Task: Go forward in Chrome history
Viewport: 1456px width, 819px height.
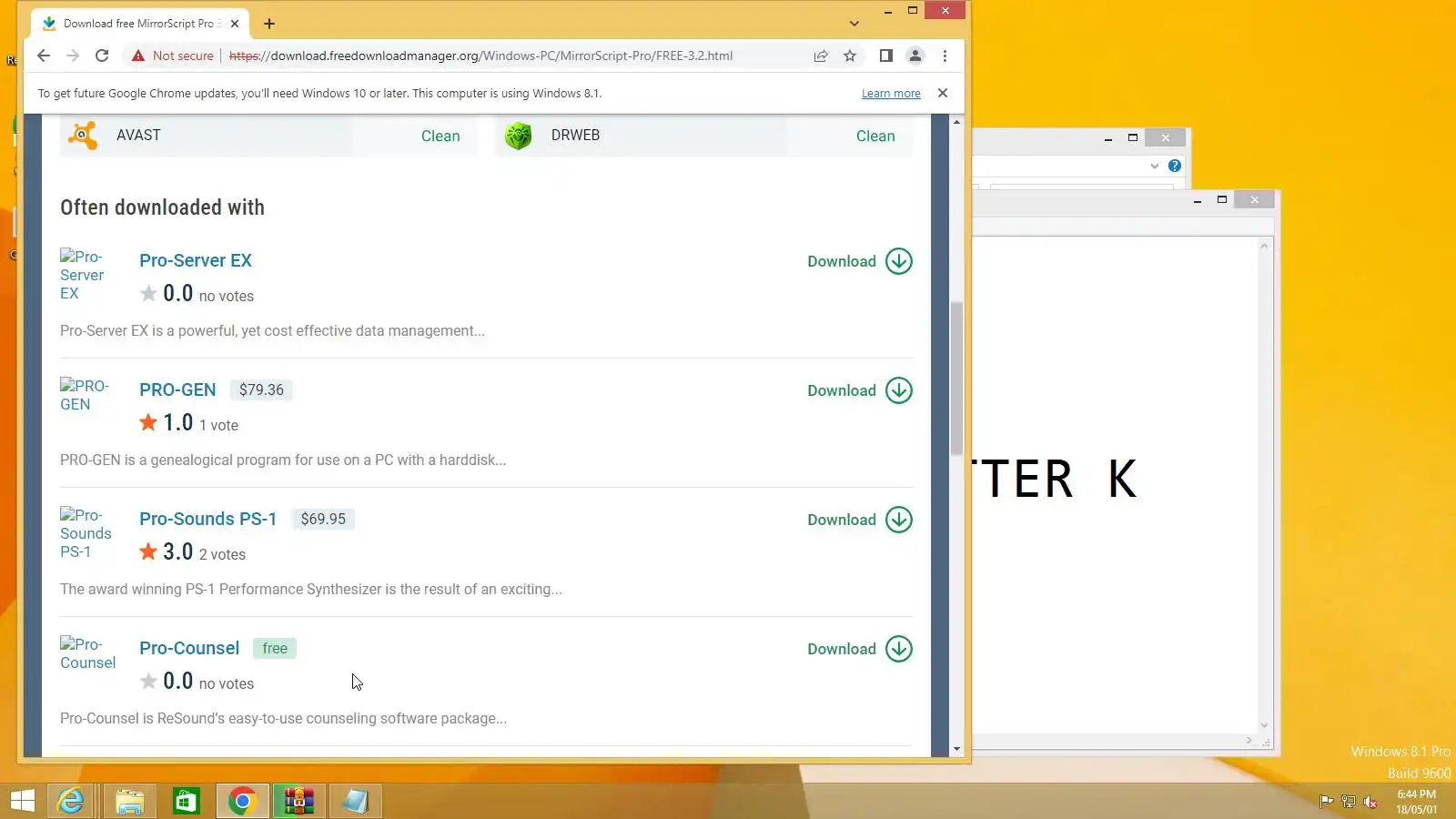Action: click(73, 56)
